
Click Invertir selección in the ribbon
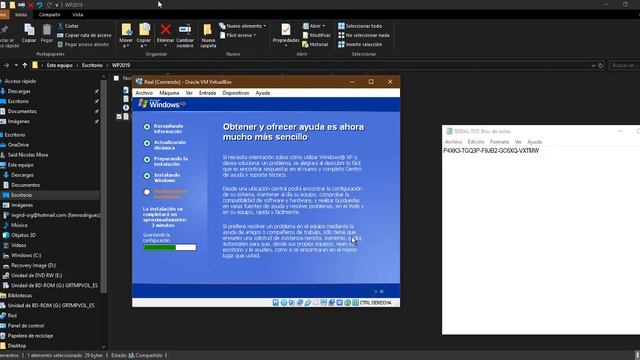coord(360,44)
